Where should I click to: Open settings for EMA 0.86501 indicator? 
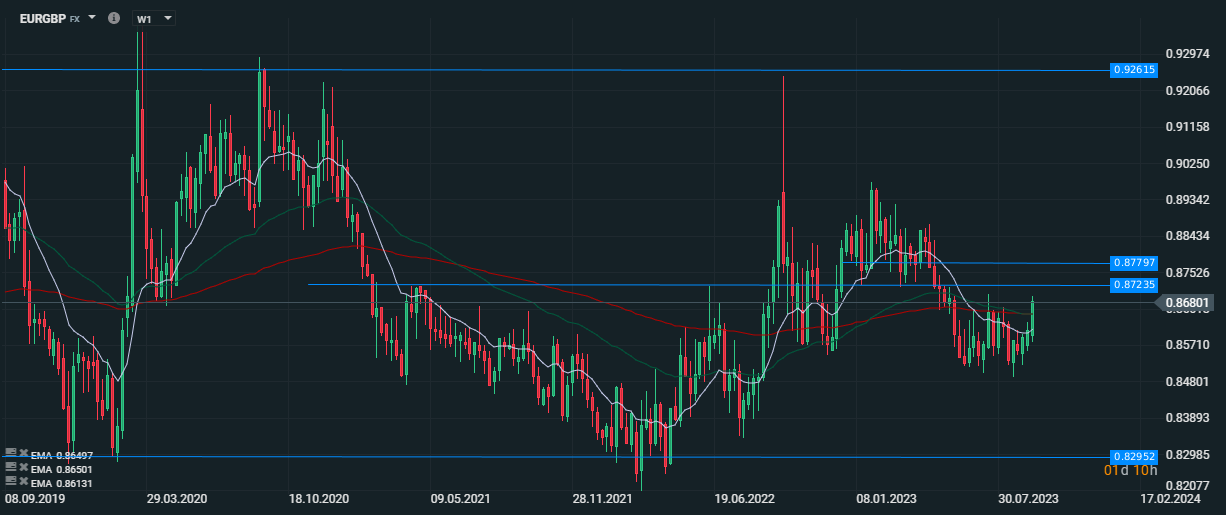pyautogui.click(x=11, y=467)
